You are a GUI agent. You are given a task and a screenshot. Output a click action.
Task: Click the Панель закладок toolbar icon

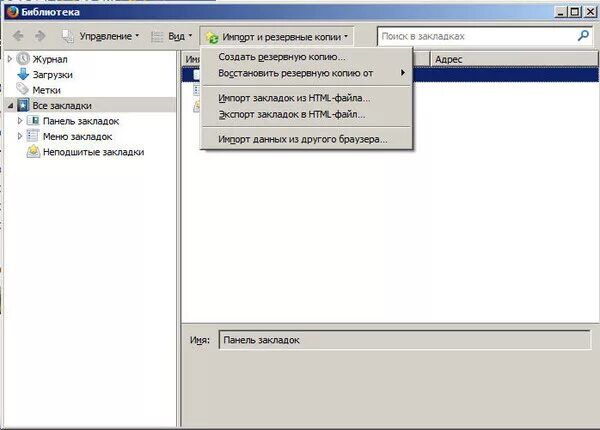(33, 121)
